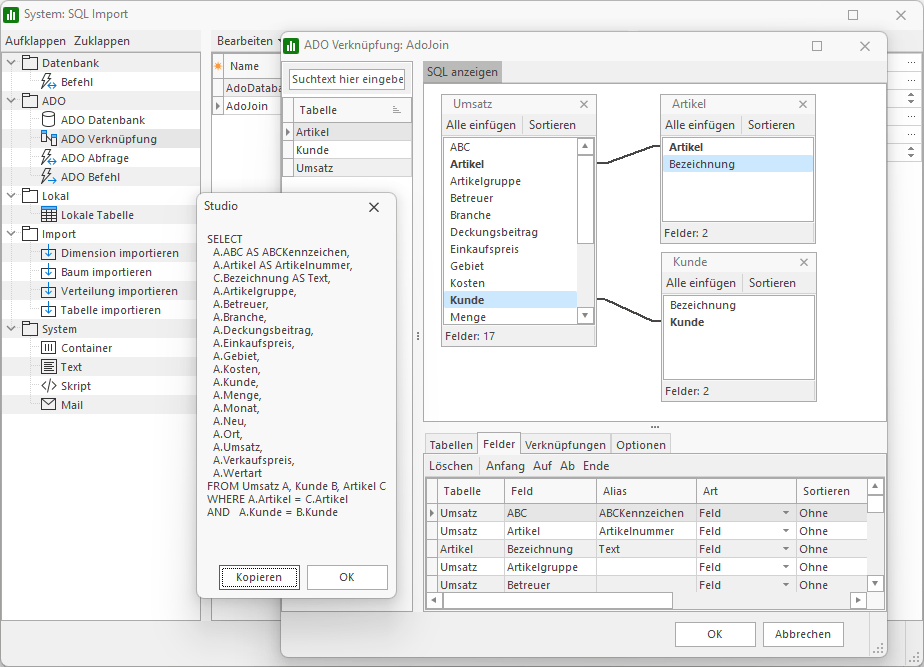924x667 pixels.
Task: Select the ADO Verknüpfung join icon
Action: point(49,139)
